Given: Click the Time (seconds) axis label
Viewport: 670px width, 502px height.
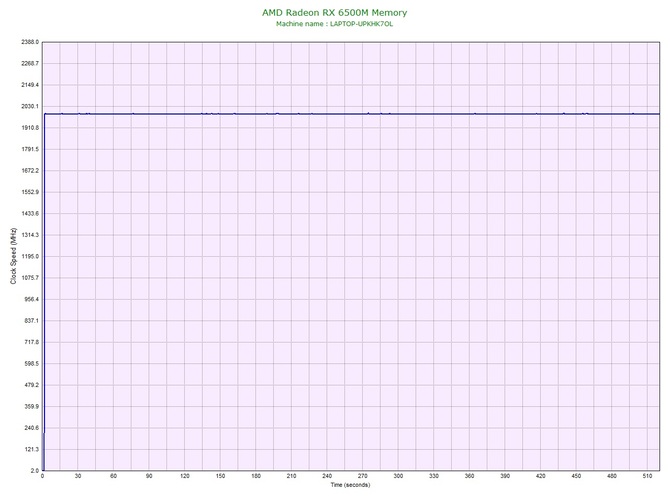Looking at the screenshot, I should (350, 485).
